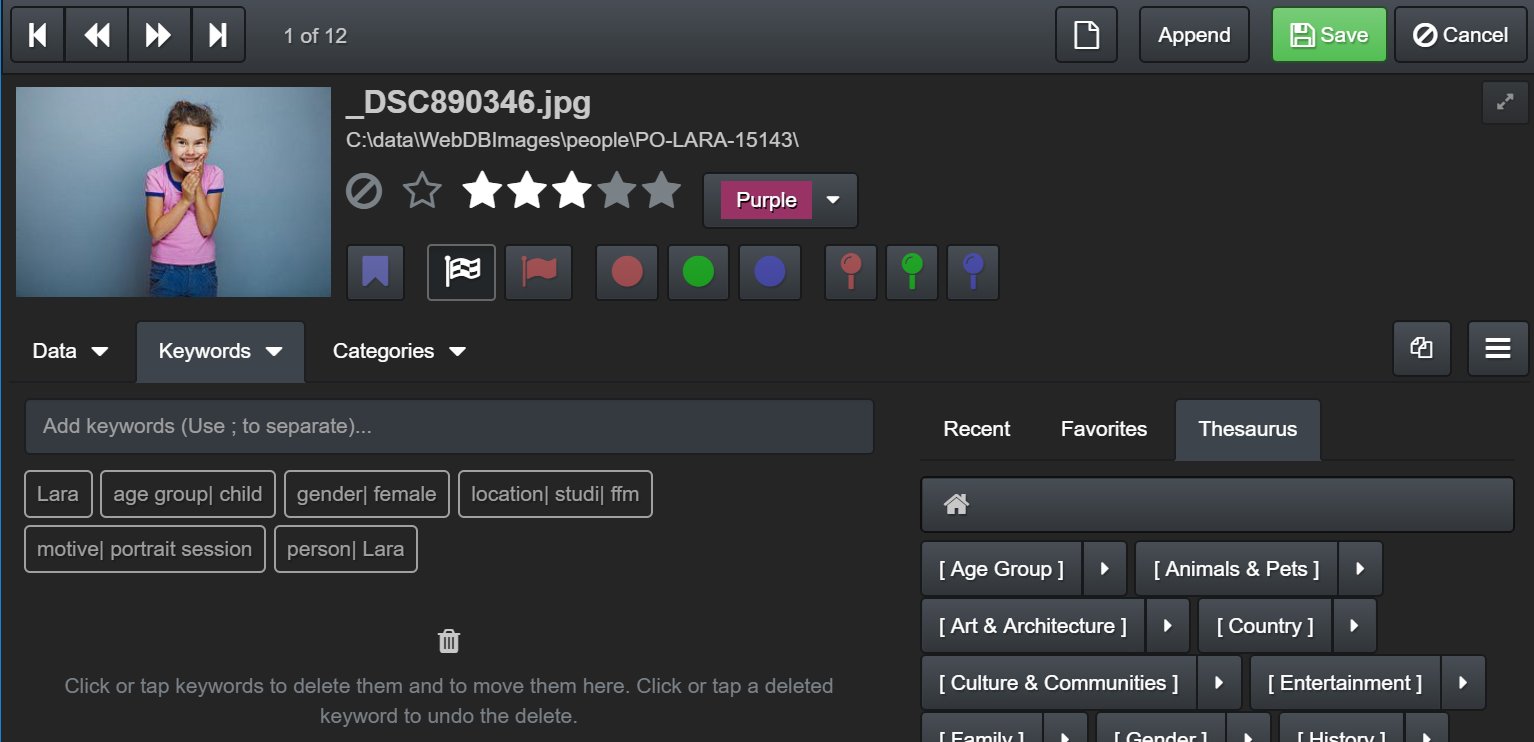
Task: Add the [ Age Group ] thesaurus keyword
Action: click(1001, 569)
